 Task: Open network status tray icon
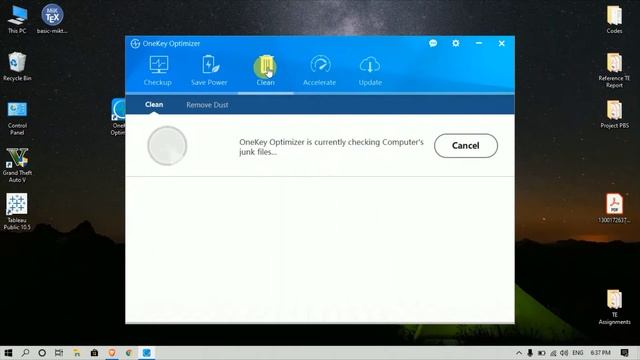tap(553, 353)
